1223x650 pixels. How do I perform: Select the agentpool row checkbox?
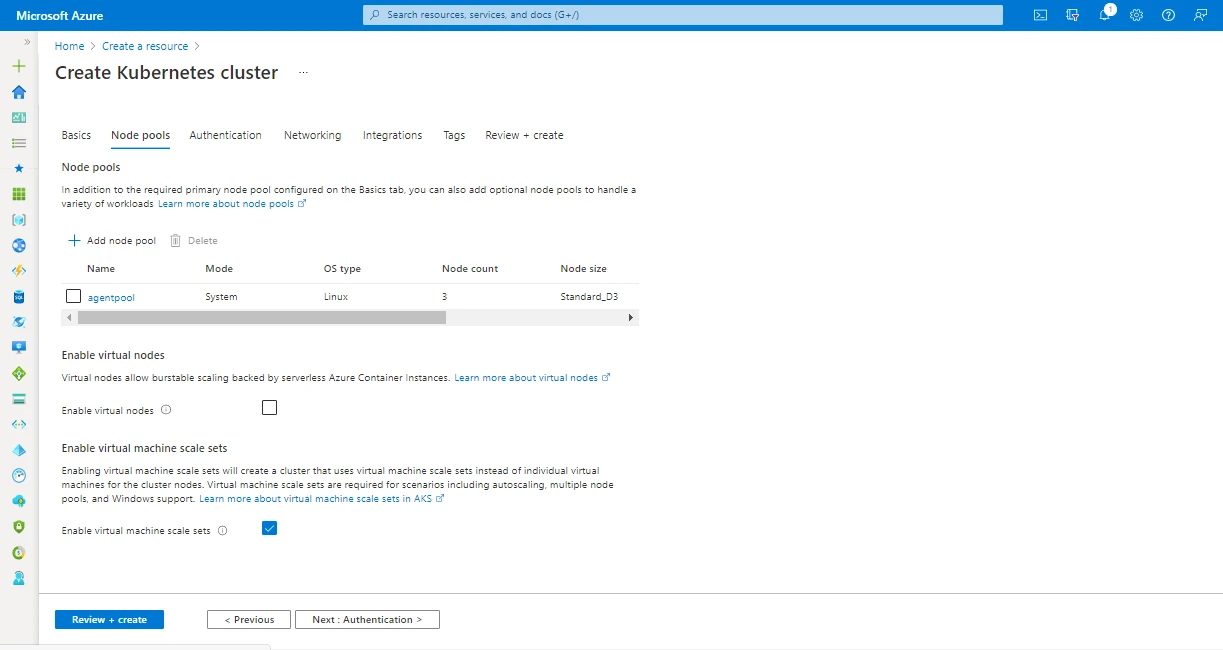[x=73, y=296]
